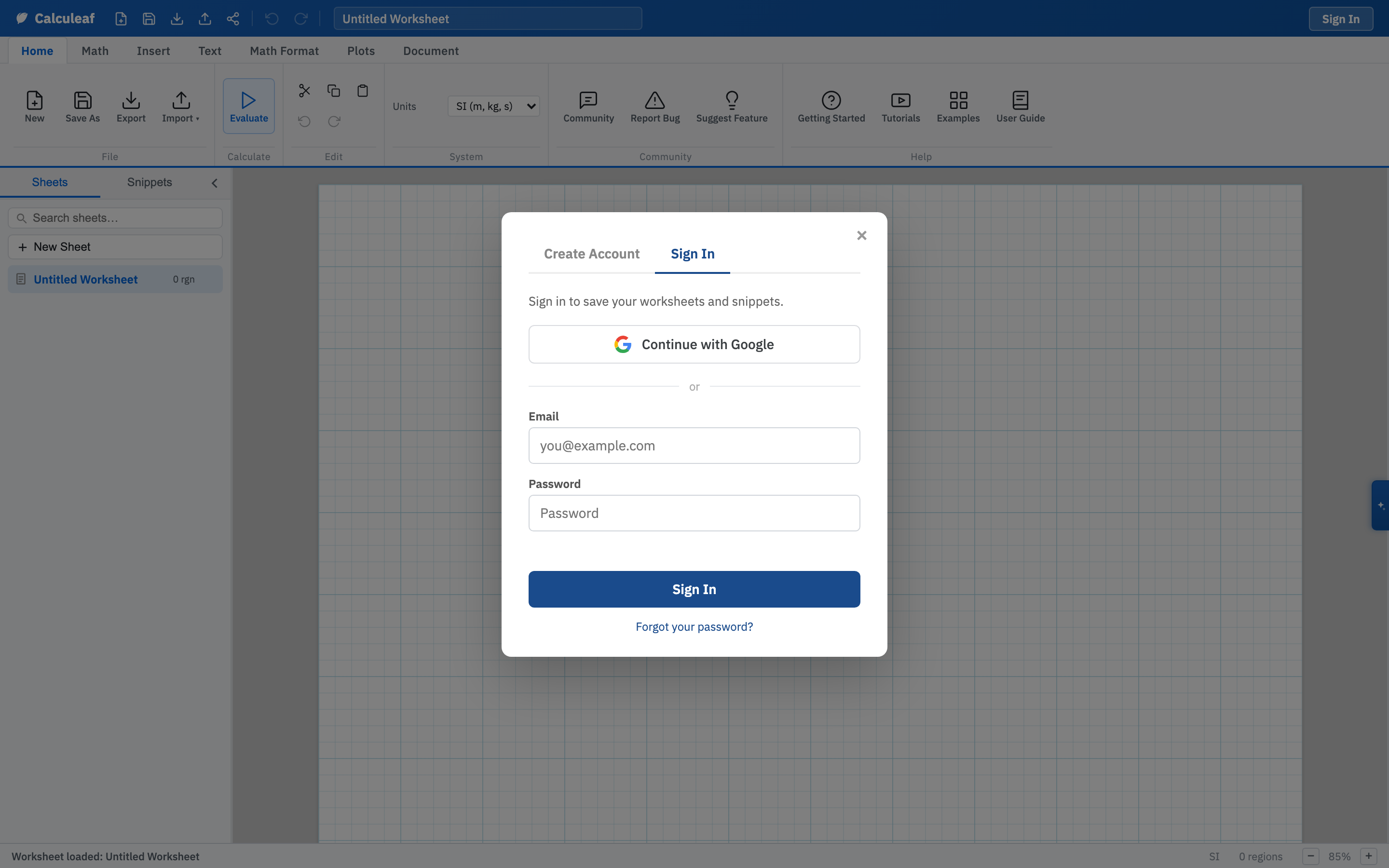Click the new document icon in title bar
The height and width of the screenshot is (868, 1389).
pos(121,19)
